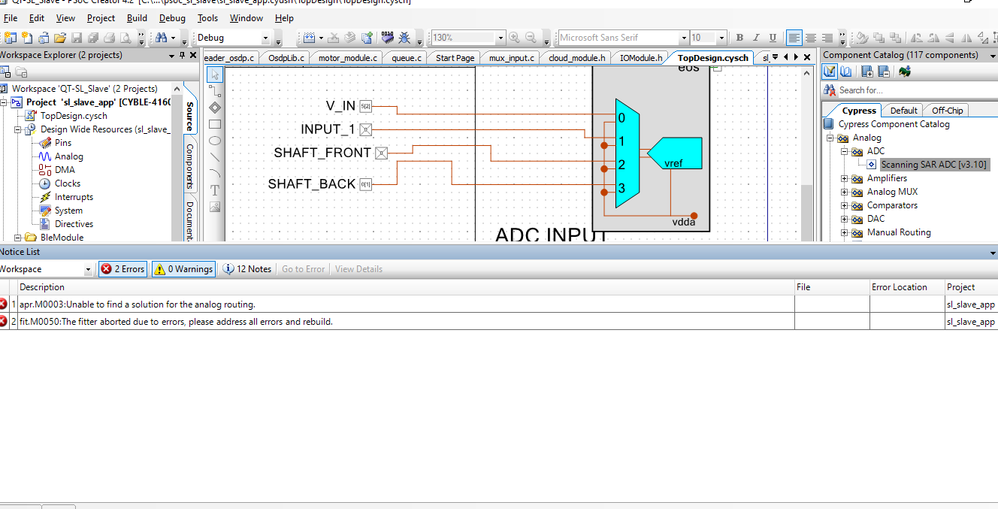Toggle center text alignment
The width and height of the screenshot is (998, 509).
point(810,38)
